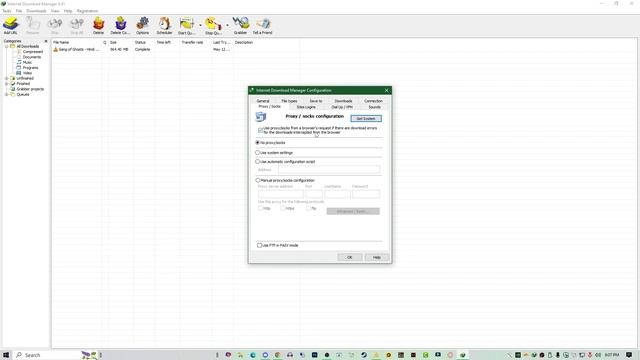Select the No proxy/socks radio button
Viewport: 640px width, 360px height.
[258, 143]
